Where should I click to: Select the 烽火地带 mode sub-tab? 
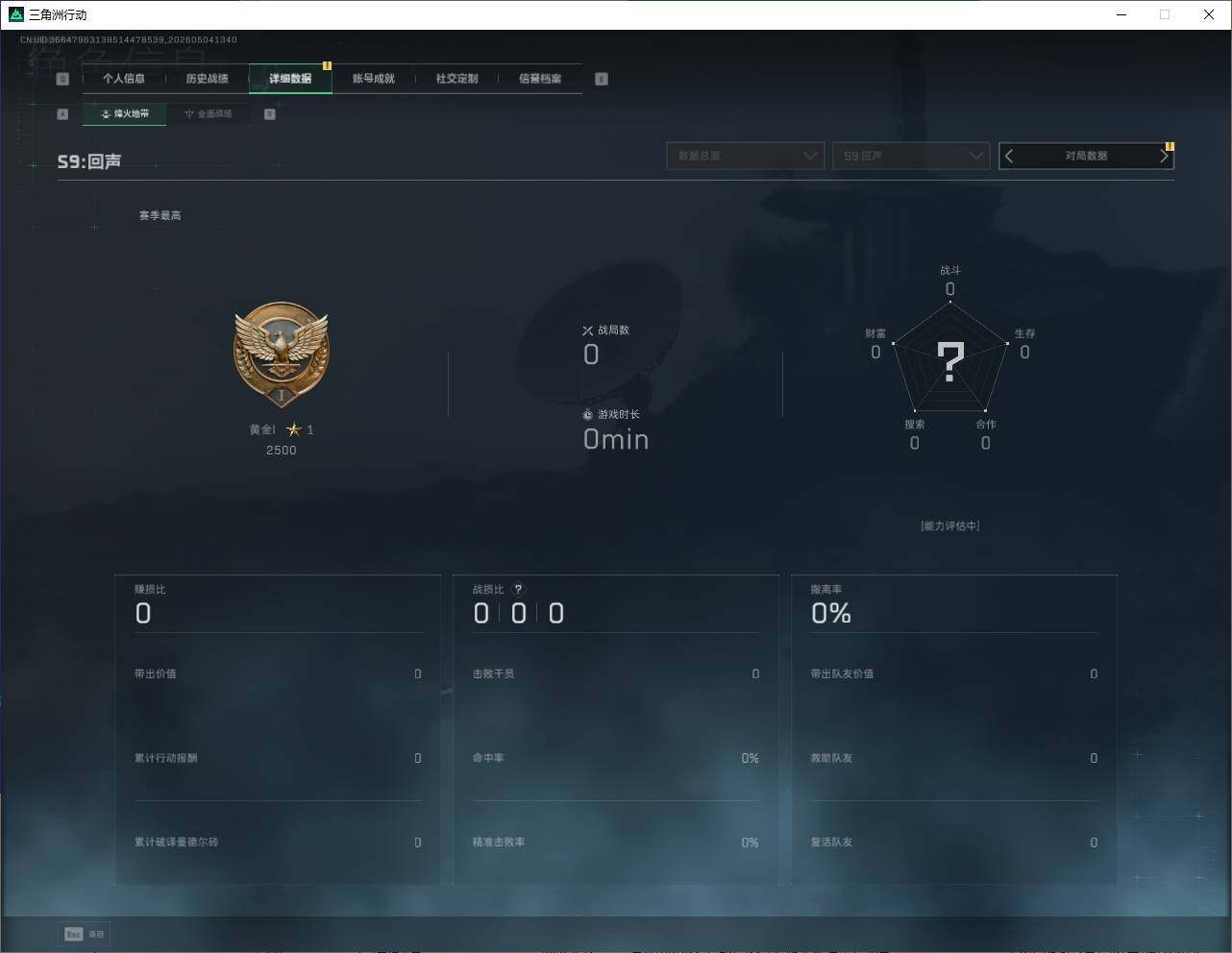[x=125, y=114]
